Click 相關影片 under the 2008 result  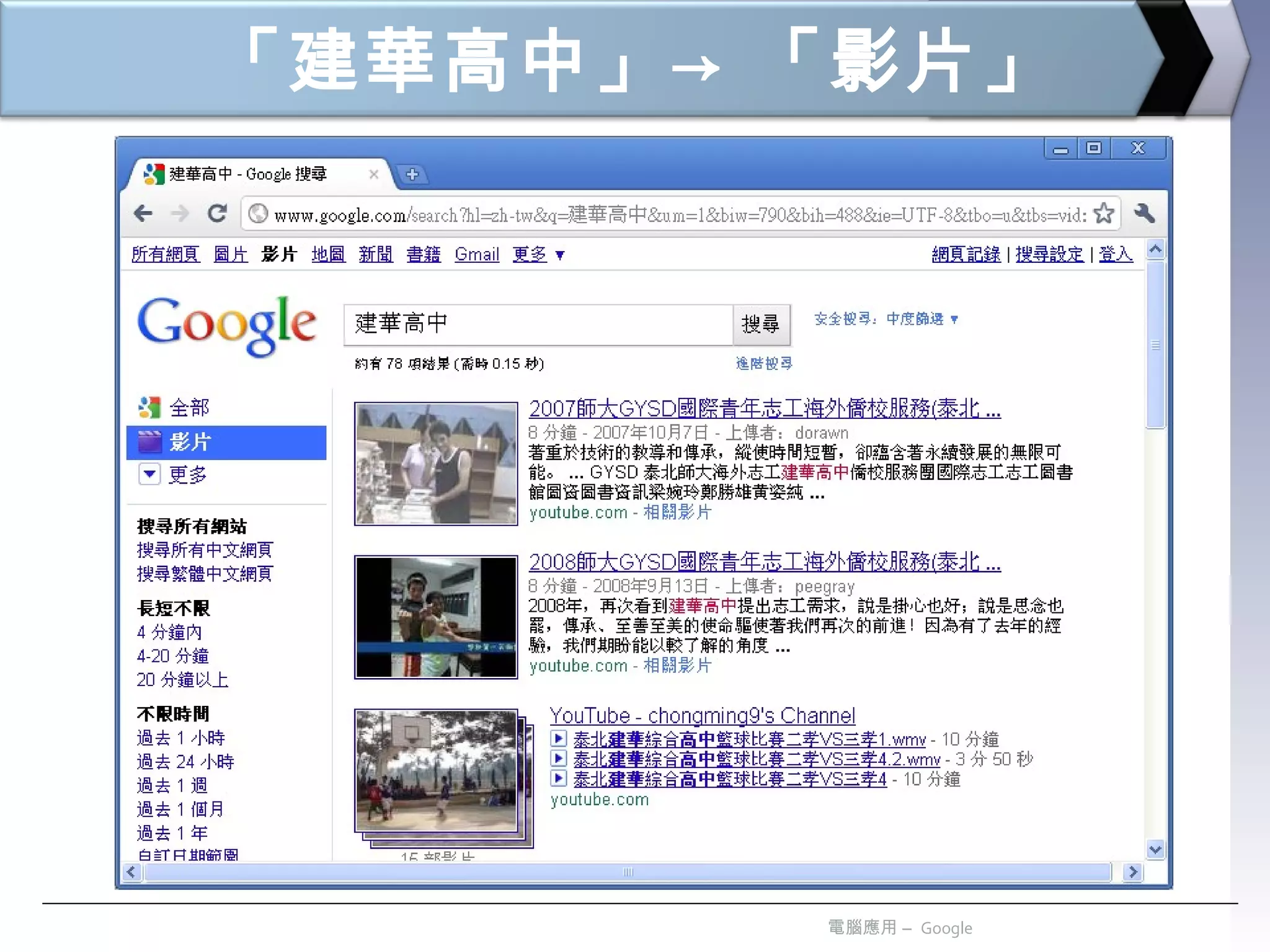[x=677, y=666]
